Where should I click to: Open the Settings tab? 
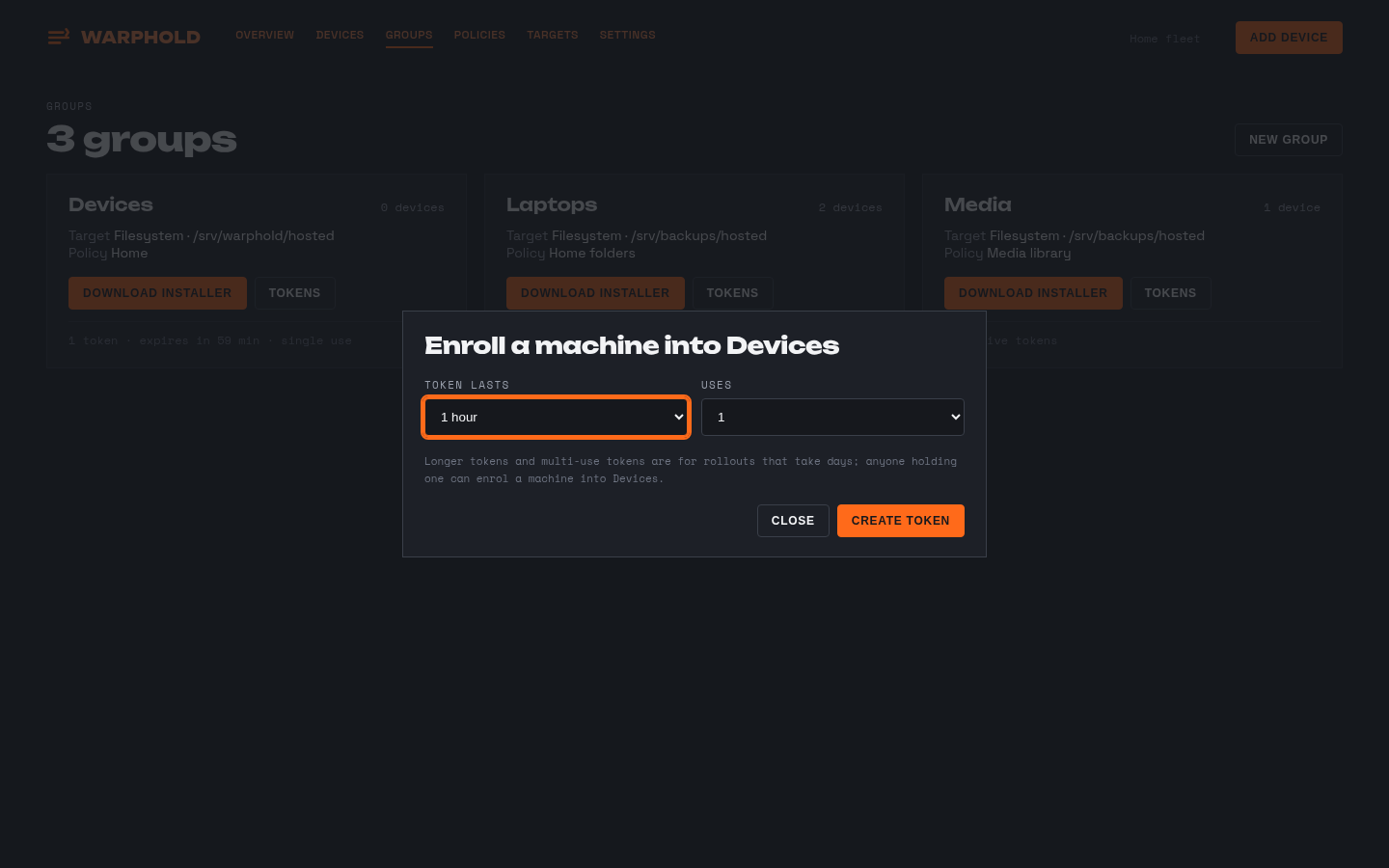628,35
